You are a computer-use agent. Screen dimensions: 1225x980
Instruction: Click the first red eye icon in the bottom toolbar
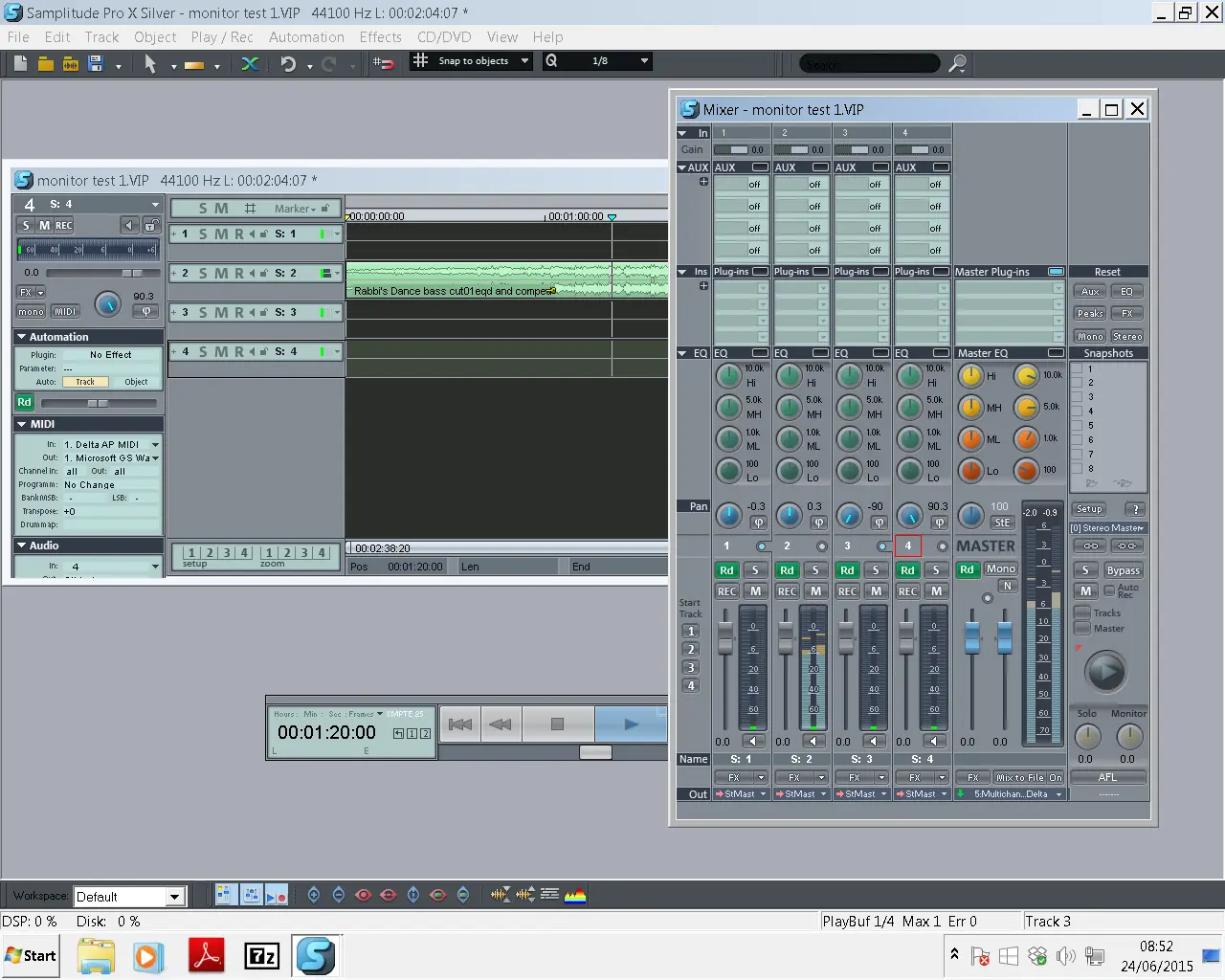pos(364,896)
